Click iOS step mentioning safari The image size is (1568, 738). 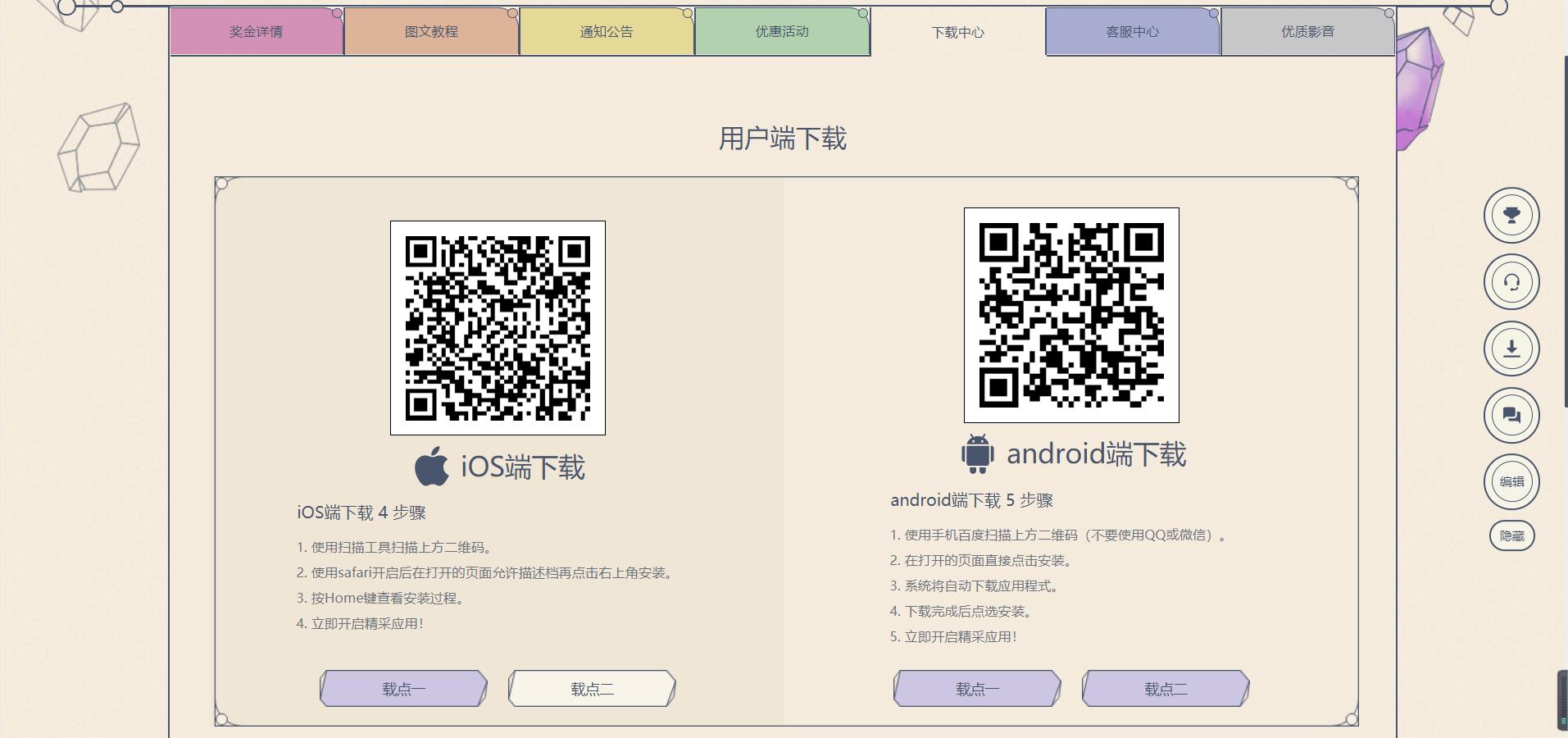point(484,573)
